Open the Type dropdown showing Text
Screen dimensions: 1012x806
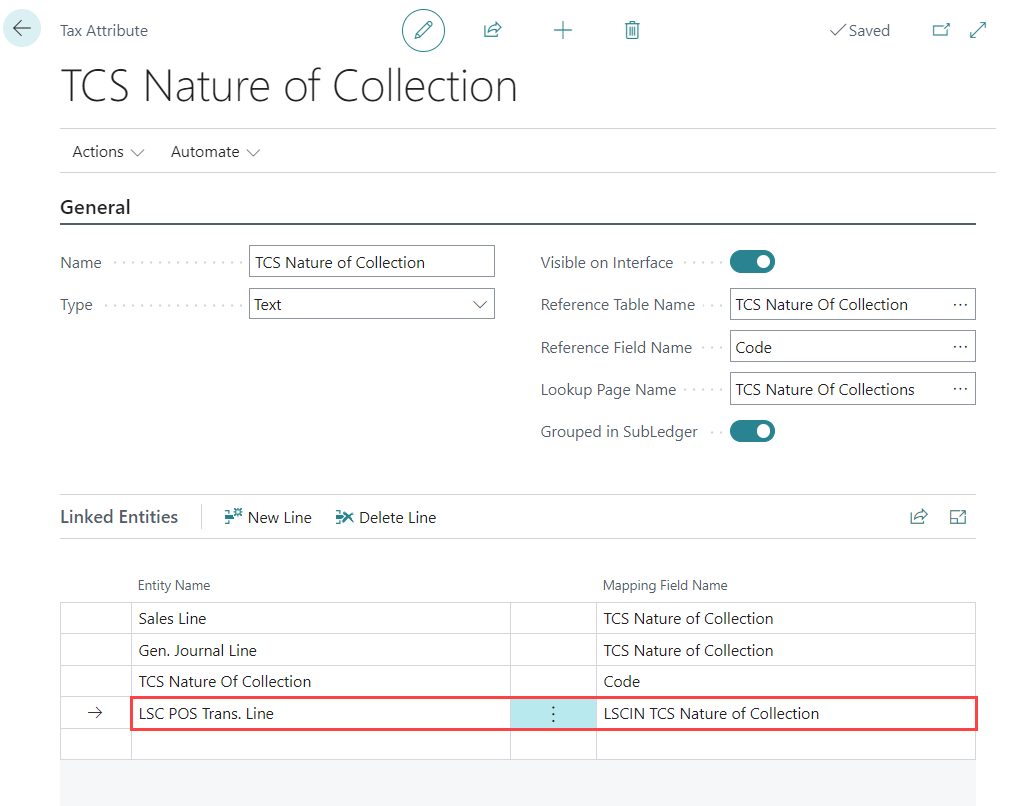click(x=371, y=305)
